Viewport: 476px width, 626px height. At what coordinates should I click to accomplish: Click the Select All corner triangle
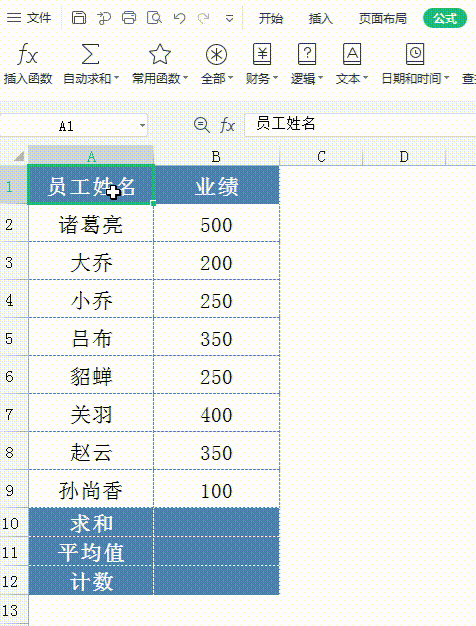coord(18,156)
